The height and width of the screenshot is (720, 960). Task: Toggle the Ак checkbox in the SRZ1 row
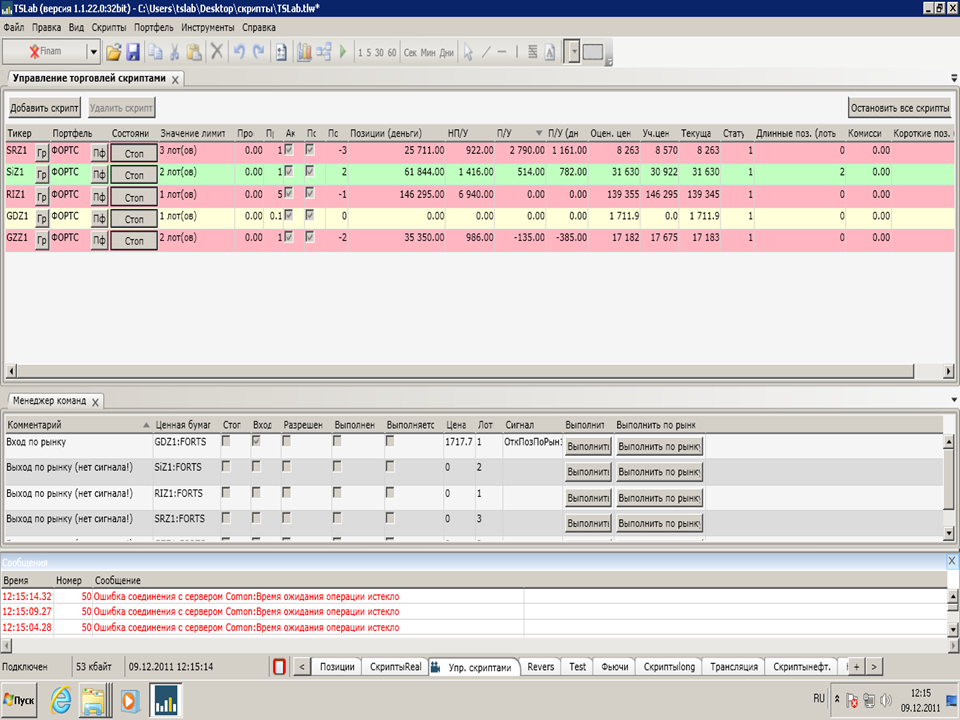289,149
